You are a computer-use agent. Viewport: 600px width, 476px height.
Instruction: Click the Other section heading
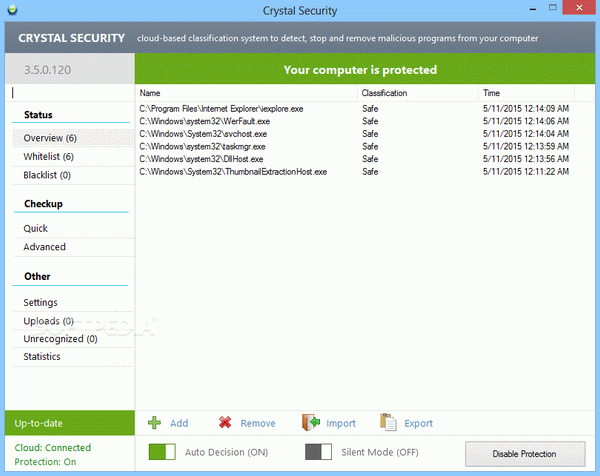point(37,276)
